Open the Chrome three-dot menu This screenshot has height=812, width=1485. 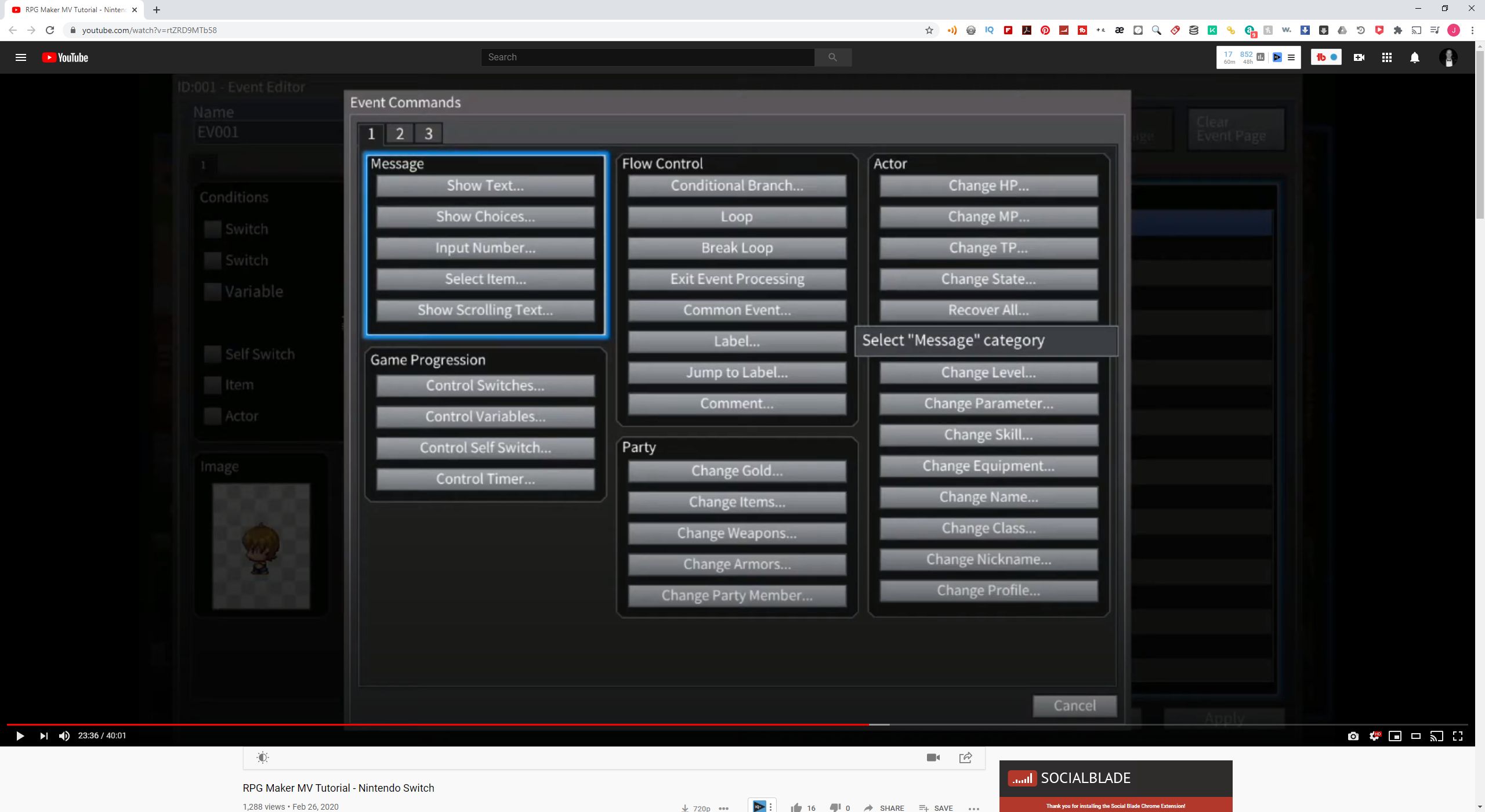pos(1472,30)
